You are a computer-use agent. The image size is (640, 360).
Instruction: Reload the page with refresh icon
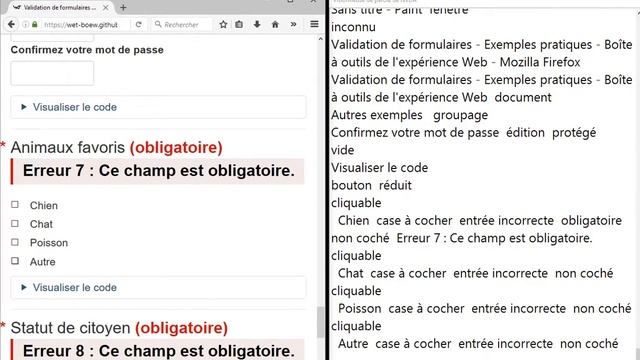tap(139, 24)
